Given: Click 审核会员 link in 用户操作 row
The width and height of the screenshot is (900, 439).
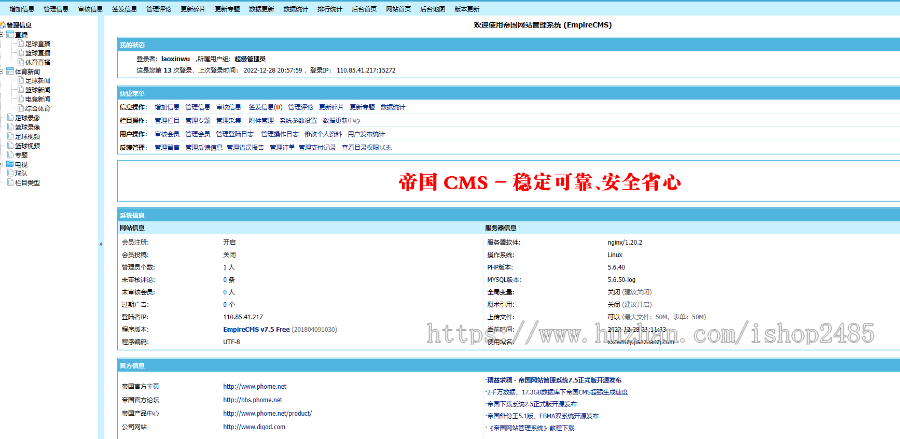Looking at the screenshot, I should point(167,134).
